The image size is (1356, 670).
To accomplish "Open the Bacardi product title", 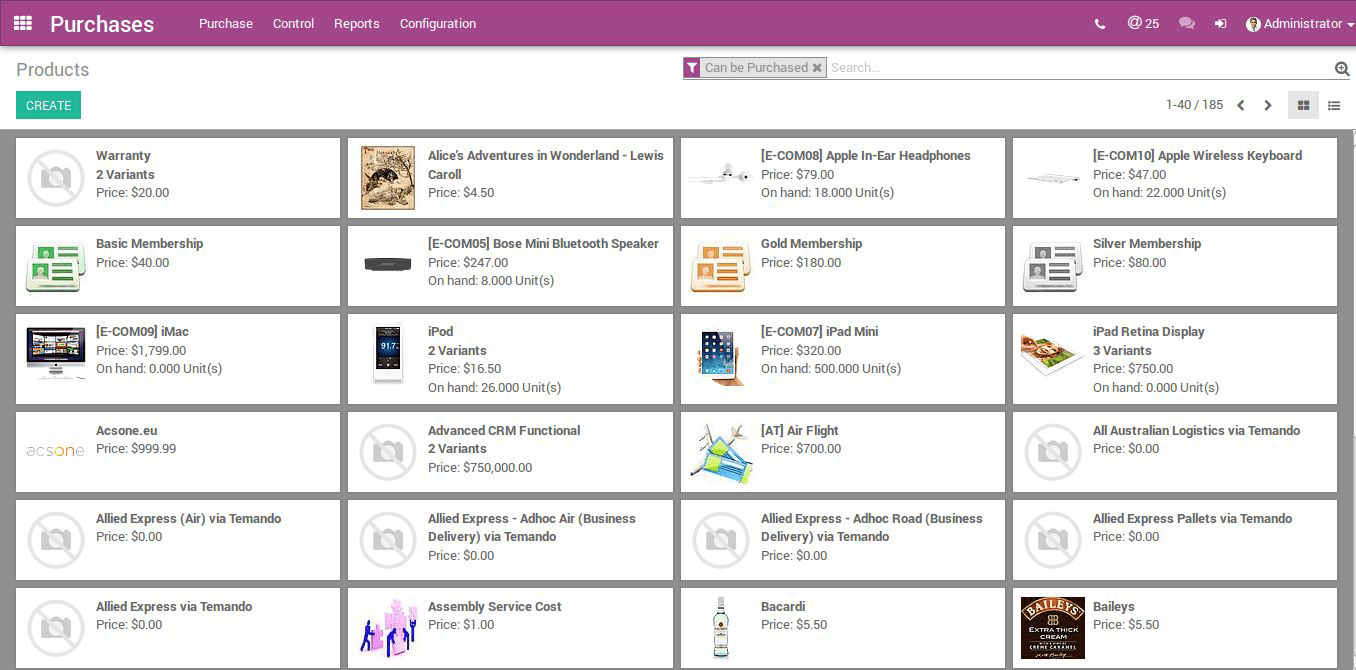I will [783, 607].
